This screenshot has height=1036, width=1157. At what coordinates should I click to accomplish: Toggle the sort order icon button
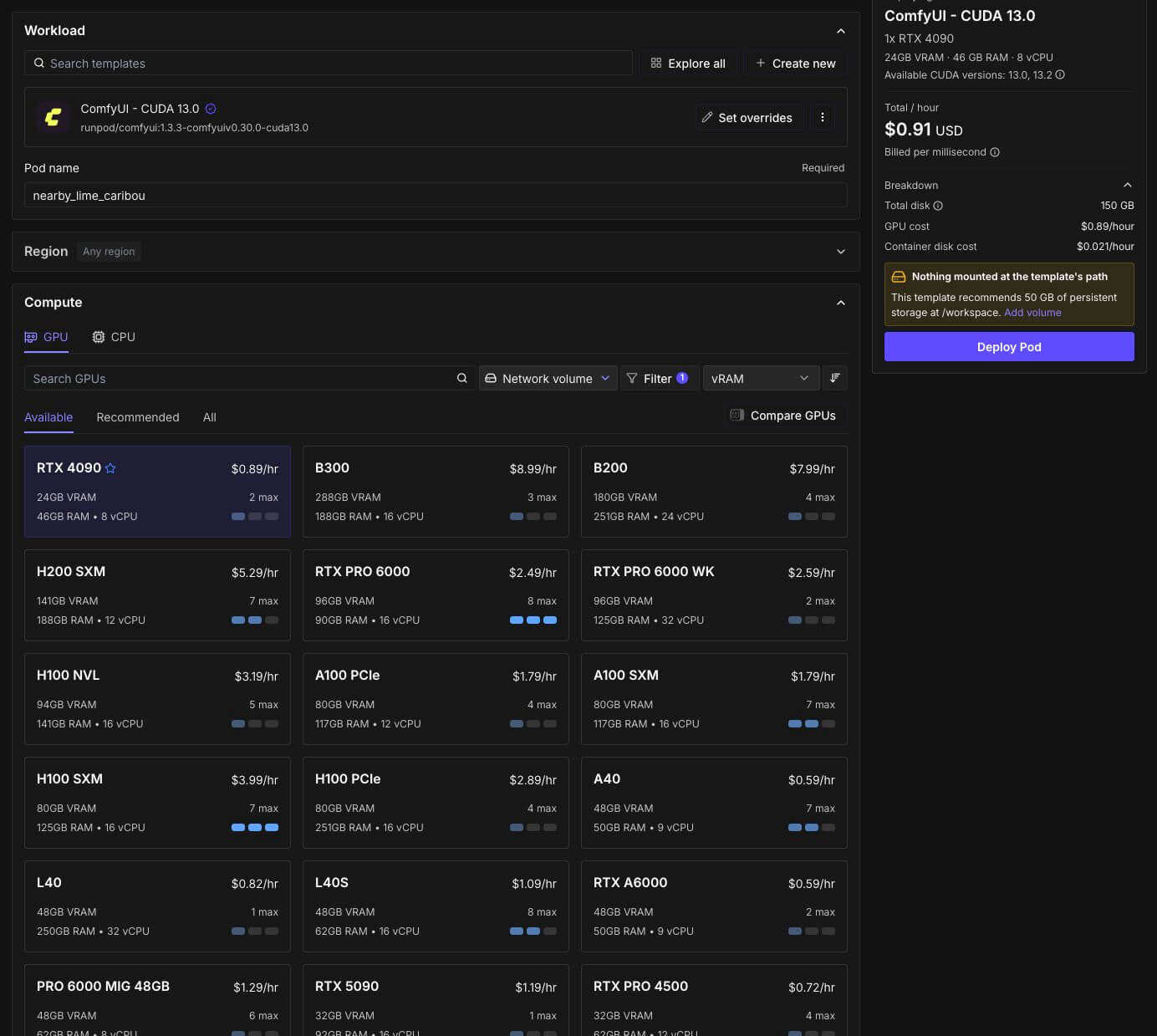835,378
